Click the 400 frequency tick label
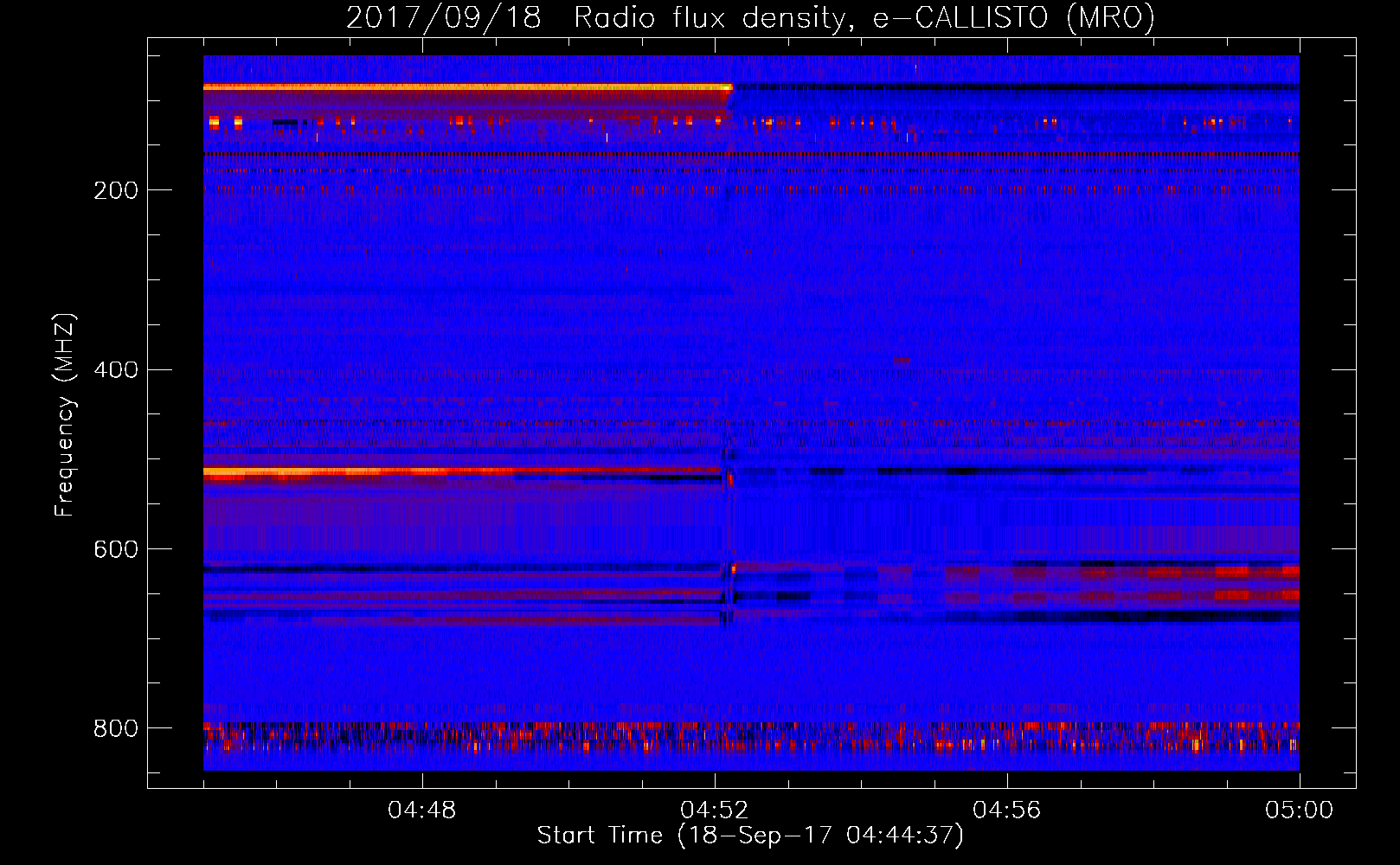1400x865 pixels. click(115, 370)
